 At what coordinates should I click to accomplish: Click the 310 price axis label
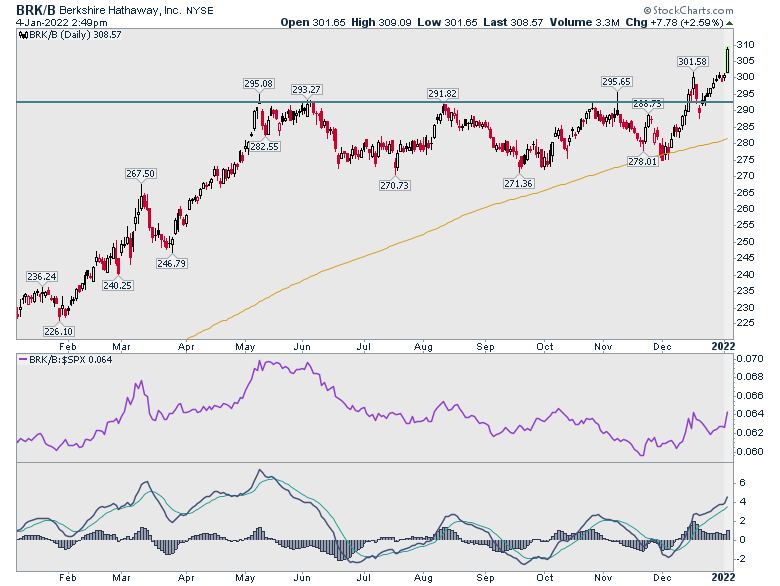(x=745, y=45)
